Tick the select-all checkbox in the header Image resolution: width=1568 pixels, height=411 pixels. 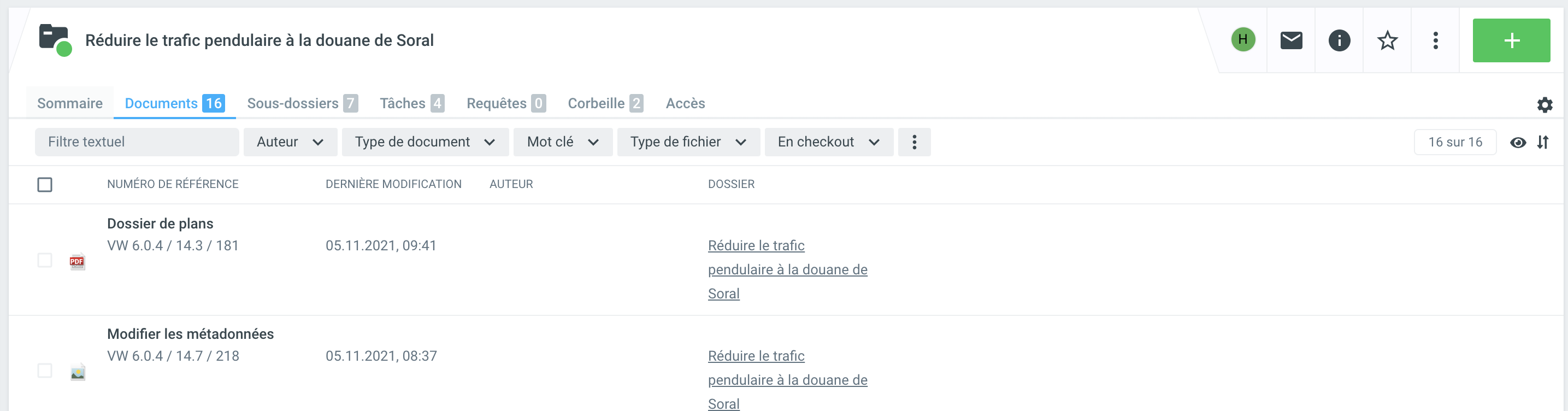44,185
